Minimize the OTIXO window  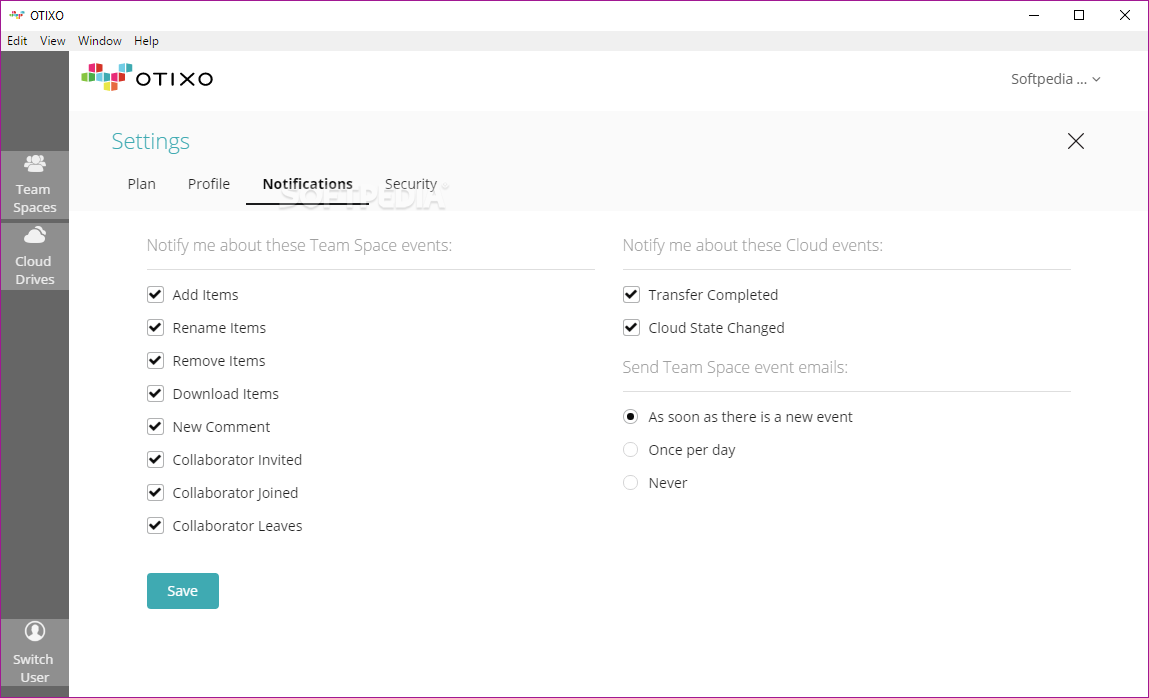pyautogui.click(x=1034, y=15)
